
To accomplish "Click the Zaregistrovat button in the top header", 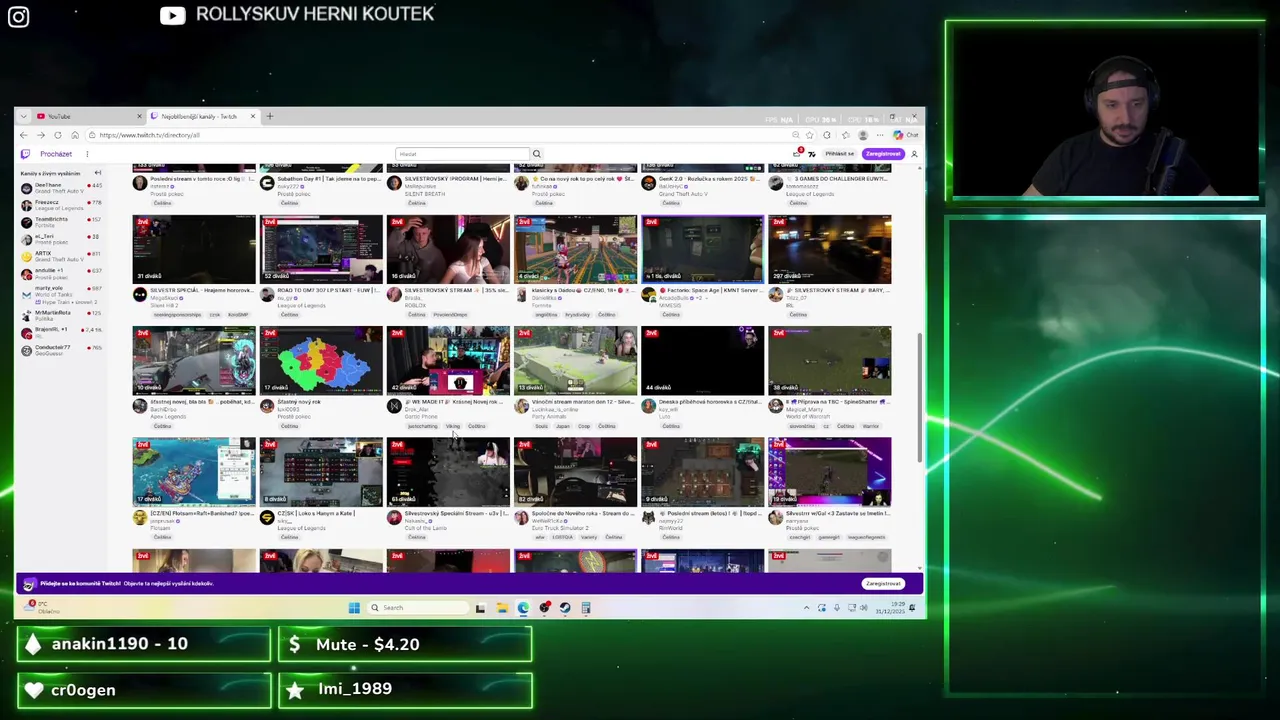I will (883, 154).
